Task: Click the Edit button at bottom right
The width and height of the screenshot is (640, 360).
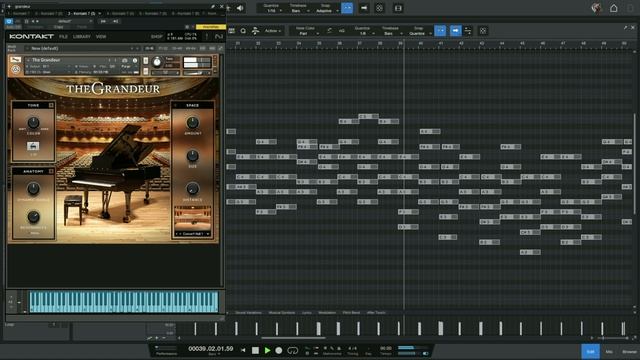Action: [591, 351]
